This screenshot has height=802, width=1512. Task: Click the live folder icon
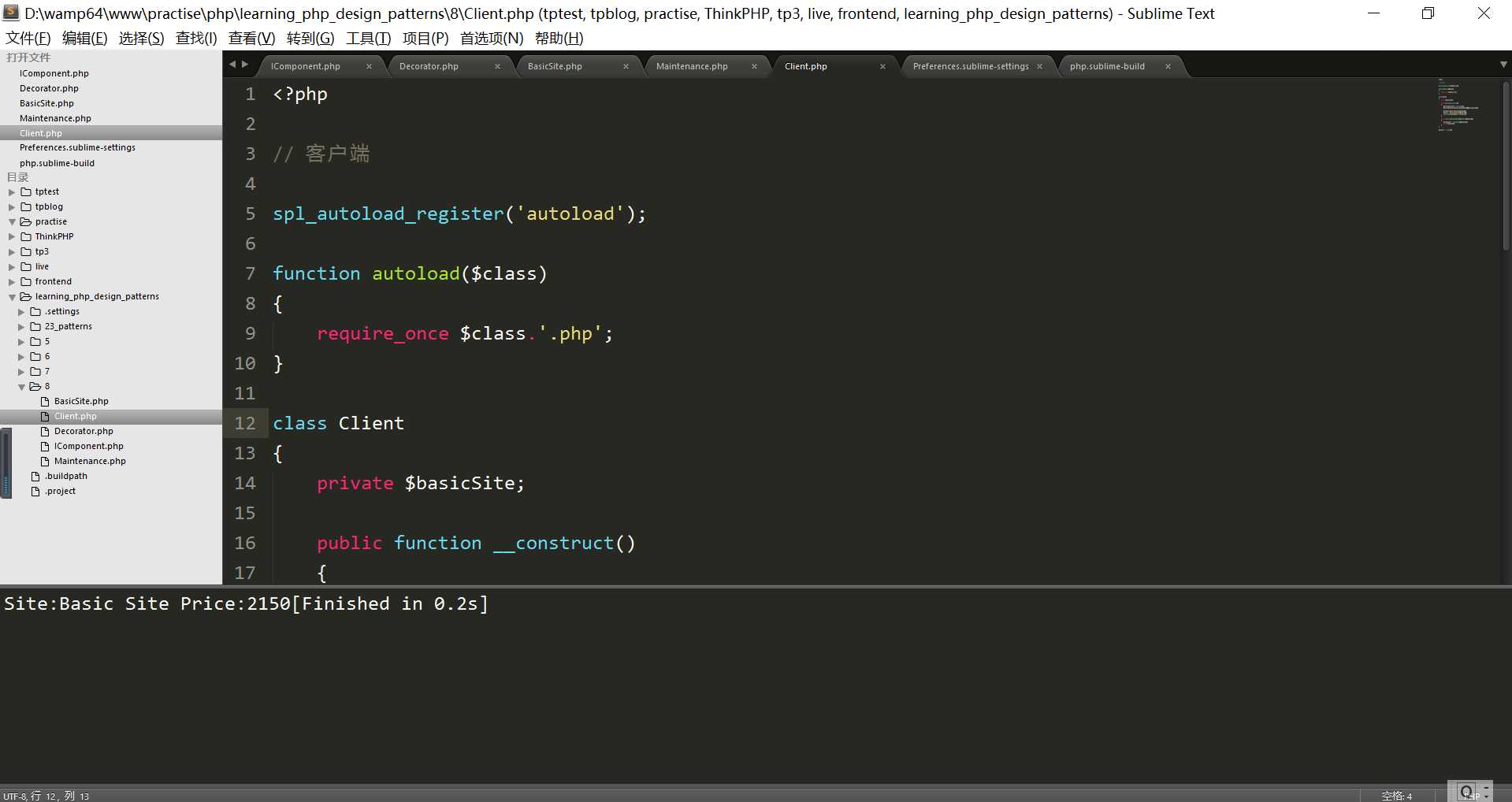(x=26, y=266)
